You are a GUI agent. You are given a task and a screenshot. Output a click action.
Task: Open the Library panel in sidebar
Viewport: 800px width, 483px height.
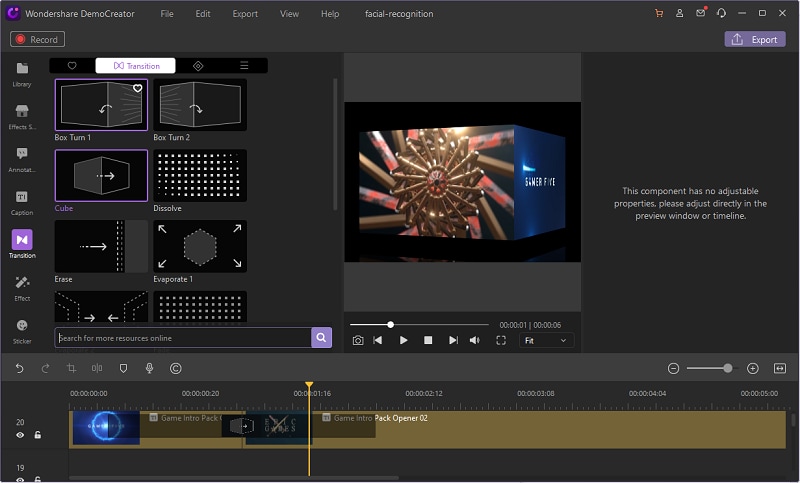click(22, 73)
